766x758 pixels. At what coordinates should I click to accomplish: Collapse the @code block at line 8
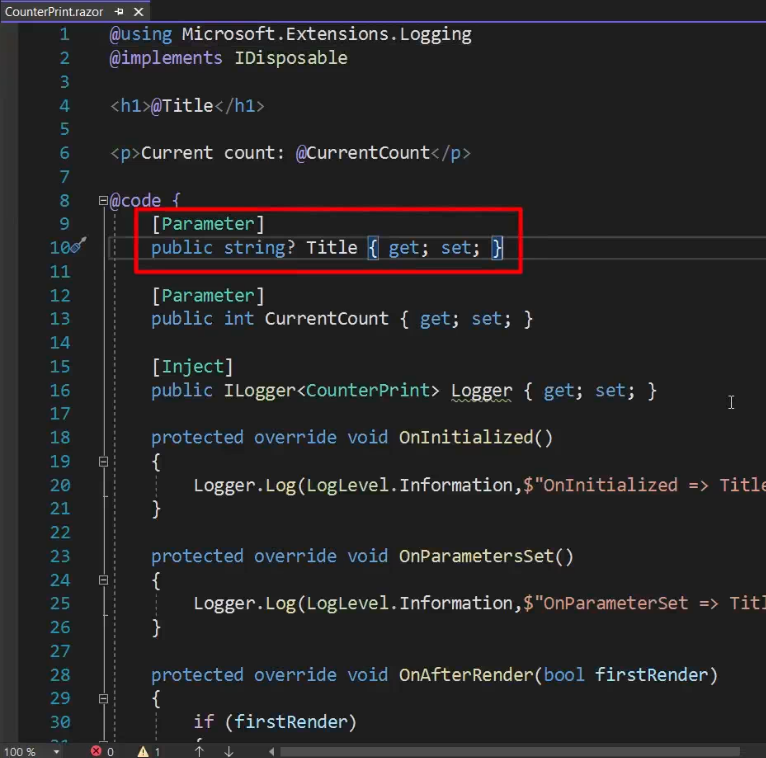click(x=103, y=200)
